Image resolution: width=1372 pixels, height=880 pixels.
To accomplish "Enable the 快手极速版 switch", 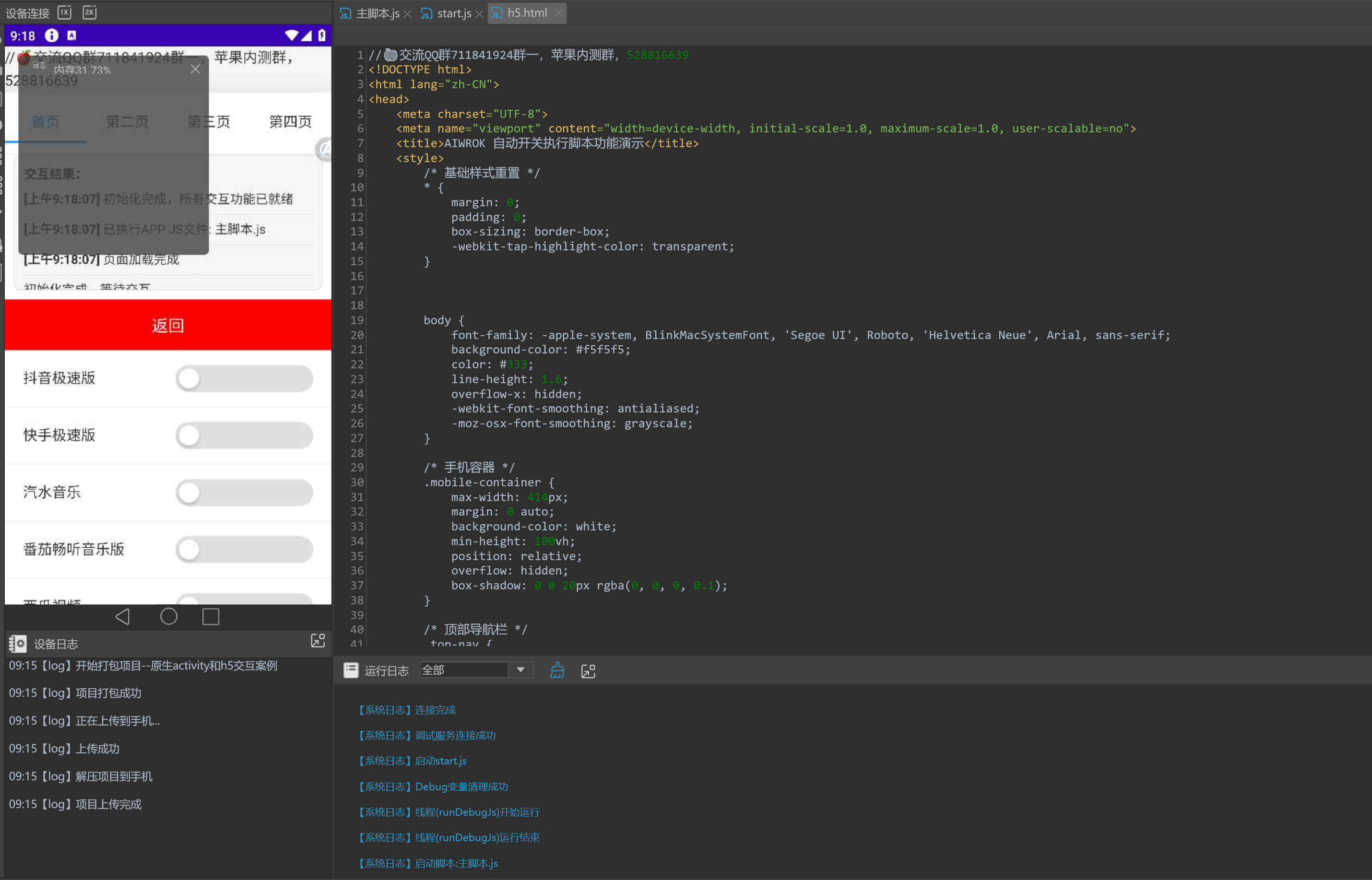I will click(x=244, y=435).
